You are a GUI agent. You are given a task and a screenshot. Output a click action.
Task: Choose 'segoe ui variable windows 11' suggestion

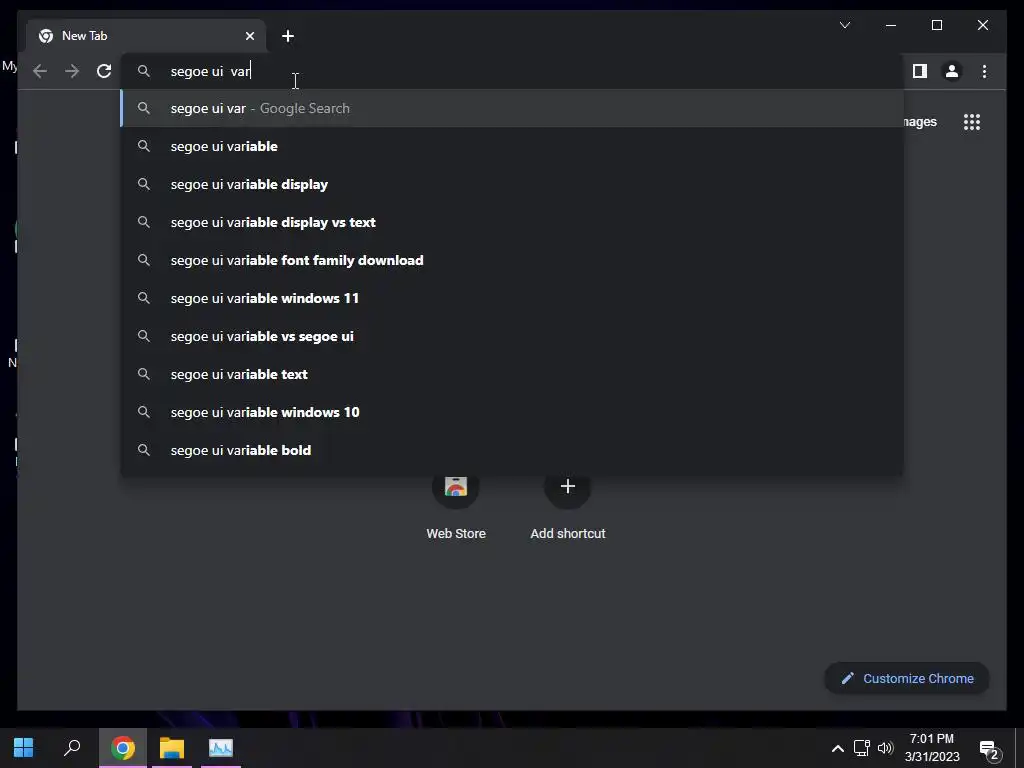512,298
